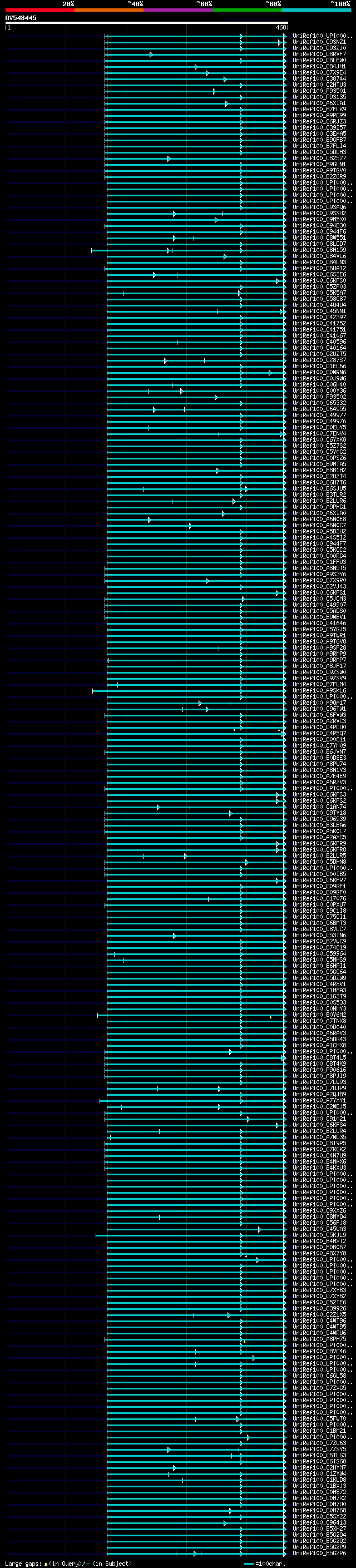
Task: Click the 468 end position marker
Action: (x=281, y=27)
